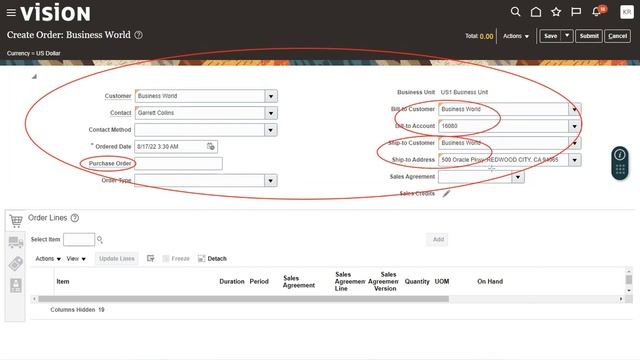Click into the Purchase Order field

pos(178,164)
